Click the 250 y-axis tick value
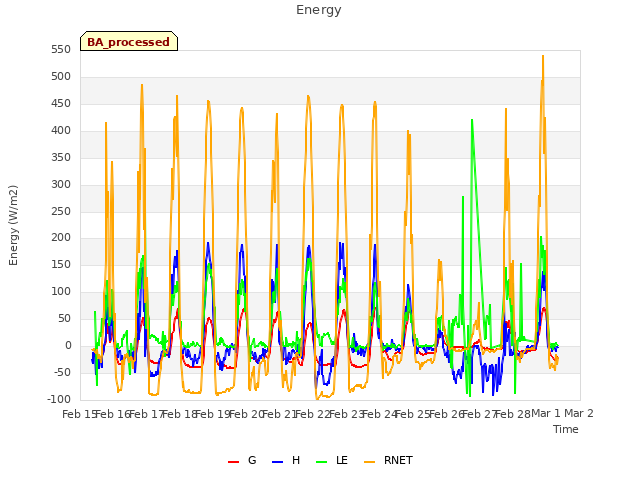This screenshot has height=480, width=640. click(x=61, y=211)
